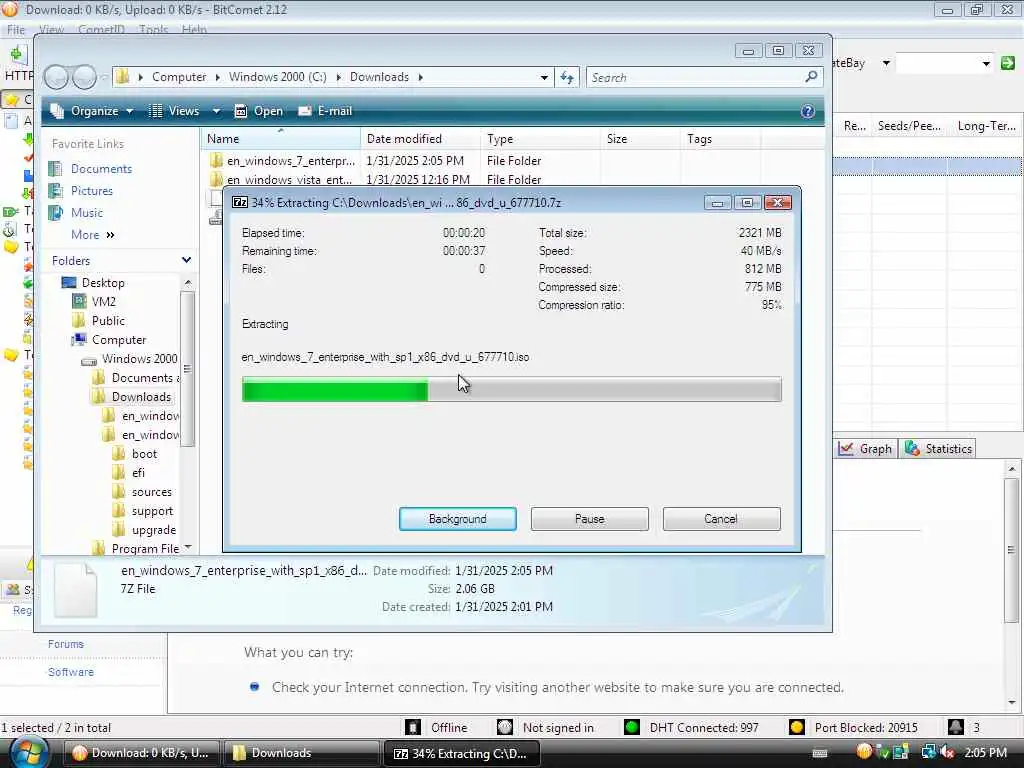Viewport: 1024px width, 768px height.
Task: Click the Explorer forward navigation button
Action: (84, 77)
